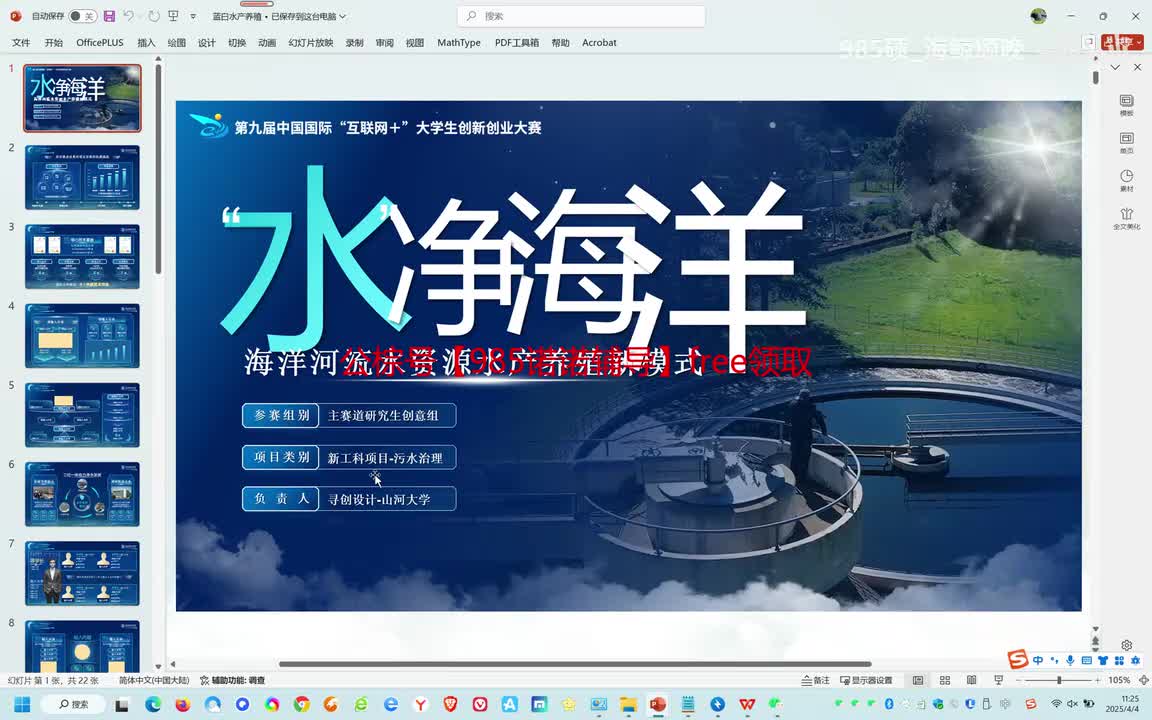
Task: Open the 动画 tab
Action: point(267,43)
